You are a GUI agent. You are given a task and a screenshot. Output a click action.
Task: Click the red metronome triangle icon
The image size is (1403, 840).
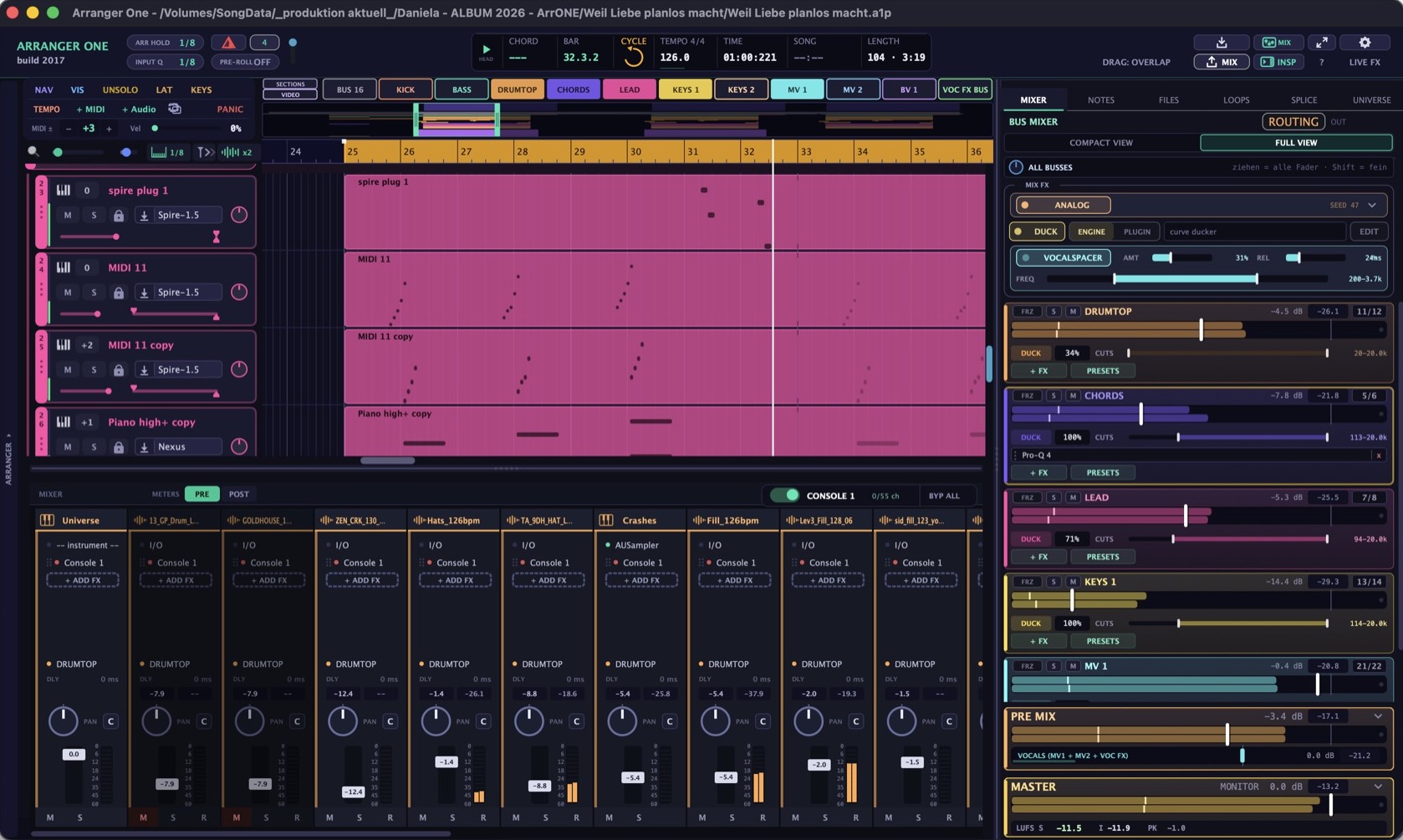click(x=228, y=43)
